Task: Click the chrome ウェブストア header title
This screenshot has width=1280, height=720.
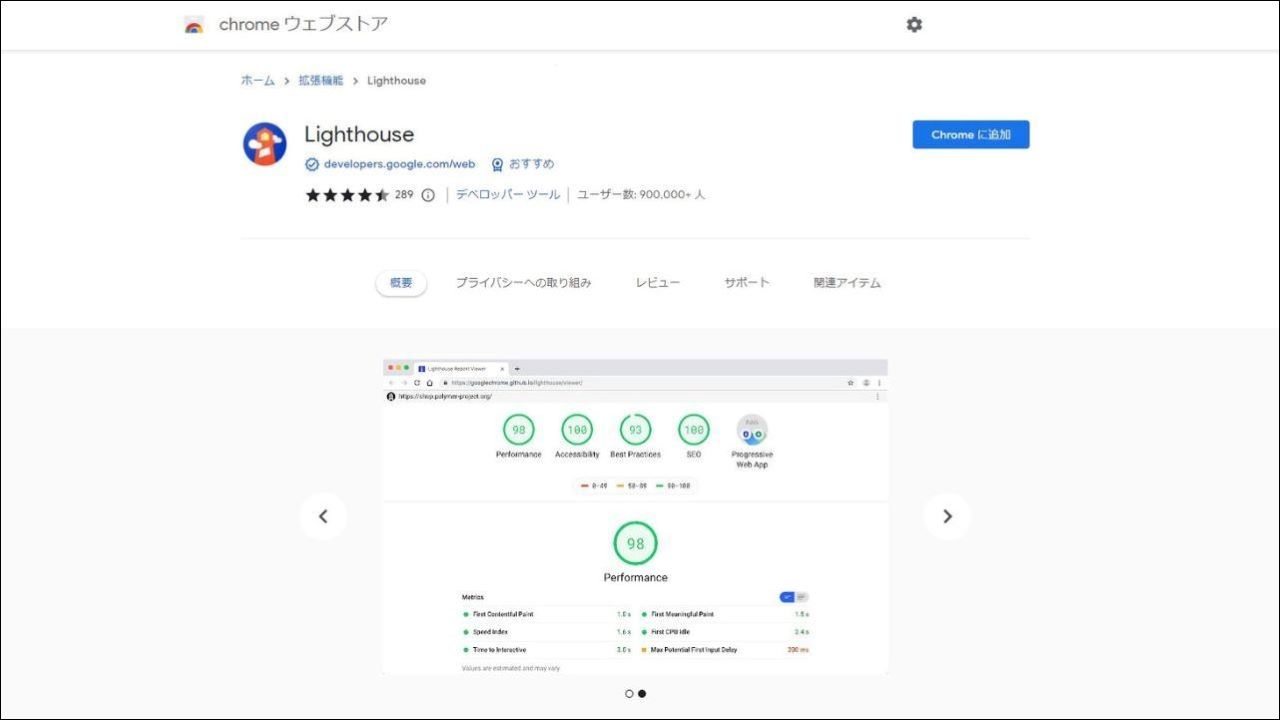Action: [x=303, y=25]
